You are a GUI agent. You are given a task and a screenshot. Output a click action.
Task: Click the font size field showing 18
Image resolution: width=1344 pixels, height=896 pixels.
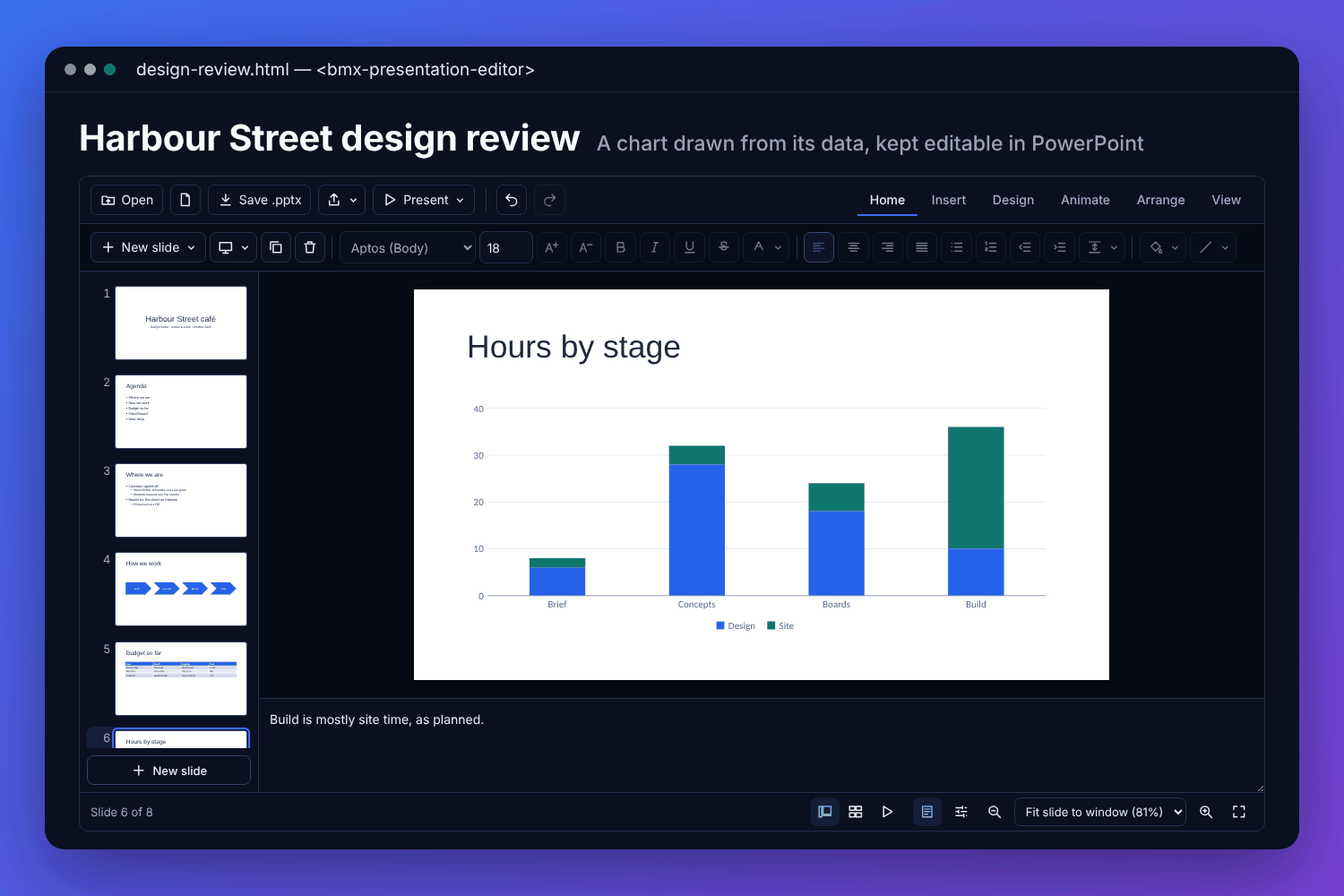coord(506,247)
